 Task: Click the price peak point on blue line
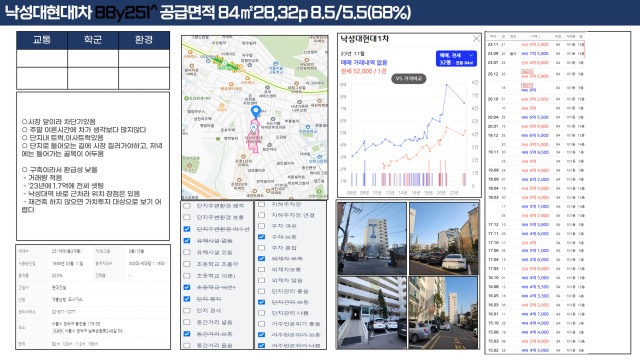(447, 84)
